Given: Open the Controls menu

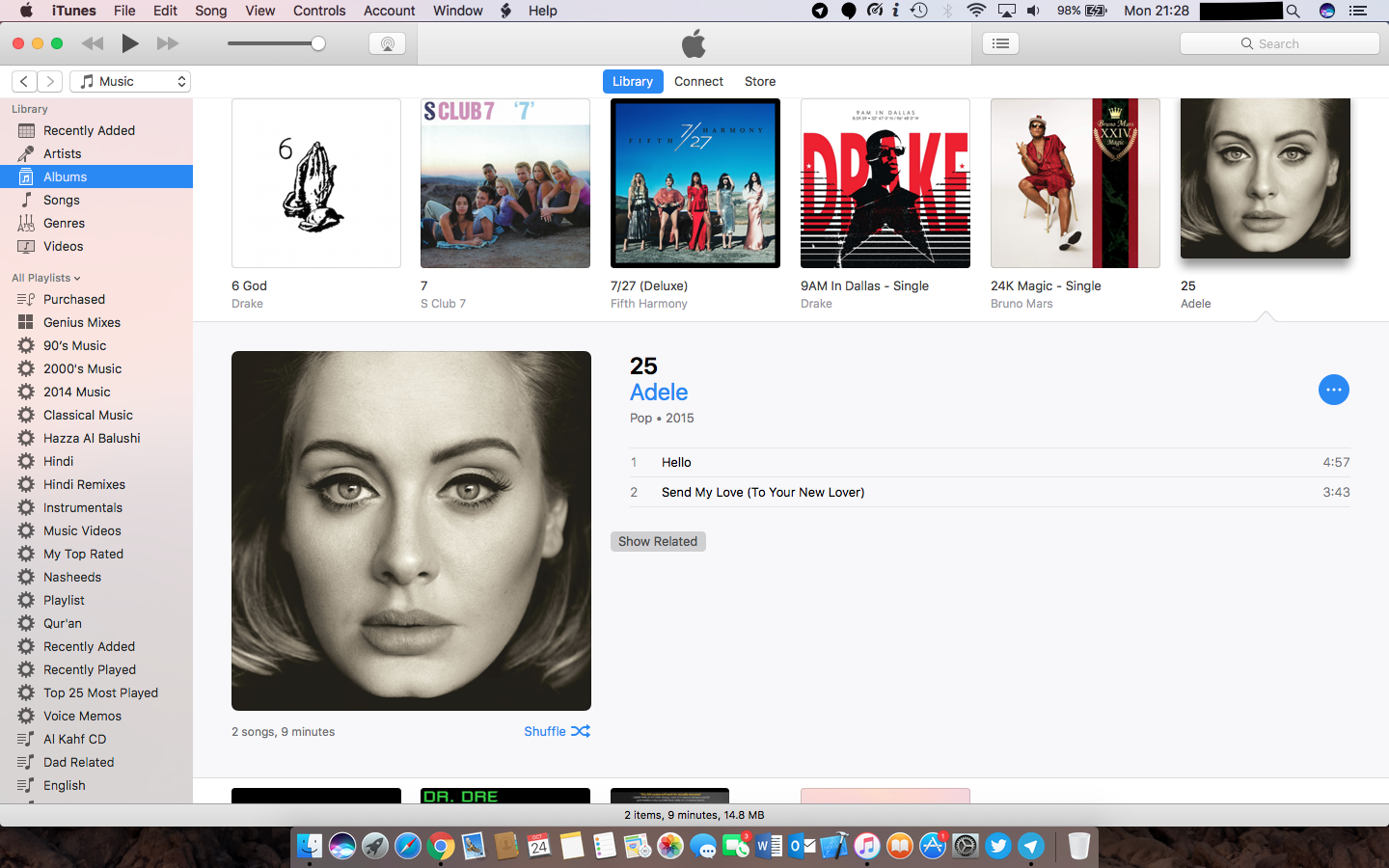Looking at the screenshot, I should (319, 11).
